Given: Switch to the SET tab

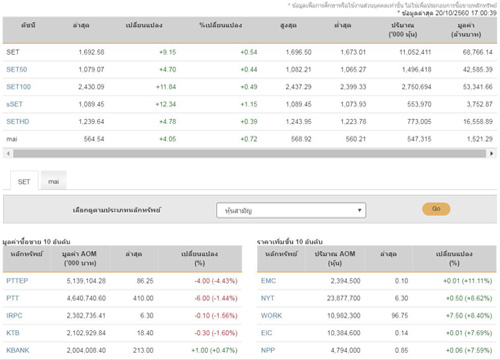Looking at the screenshot, I should tap(24, 181).
